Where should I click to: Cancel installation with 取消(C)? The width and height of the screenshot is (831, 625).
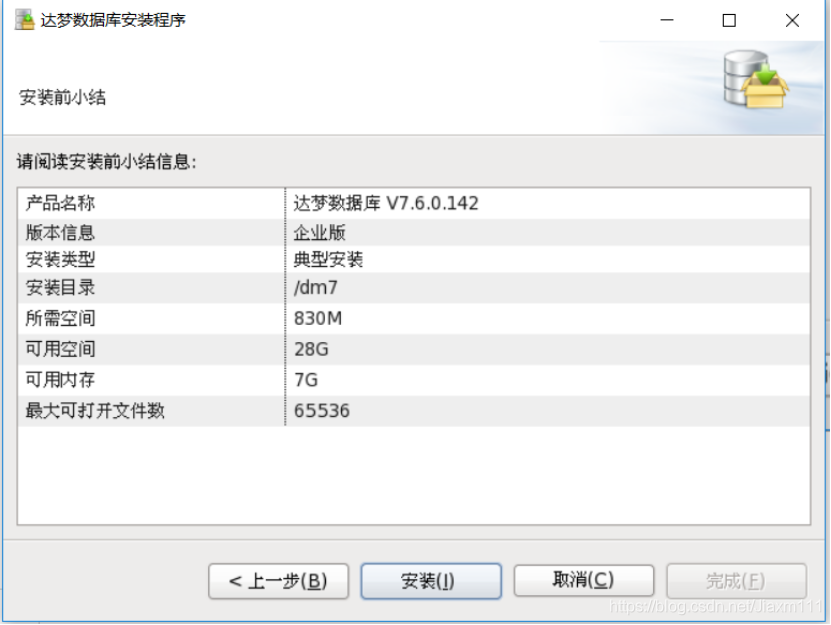pyautogui.click(x=584, y=580)
